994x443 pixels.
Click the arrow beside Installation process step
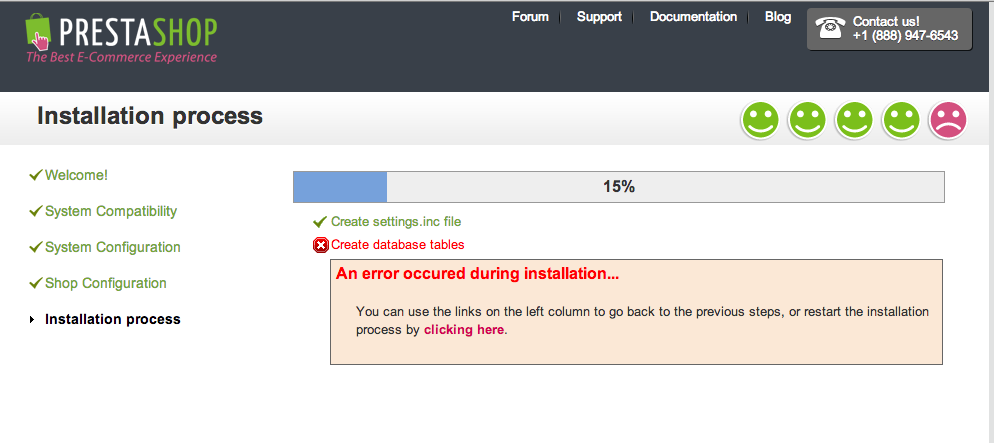pos(32,319)
